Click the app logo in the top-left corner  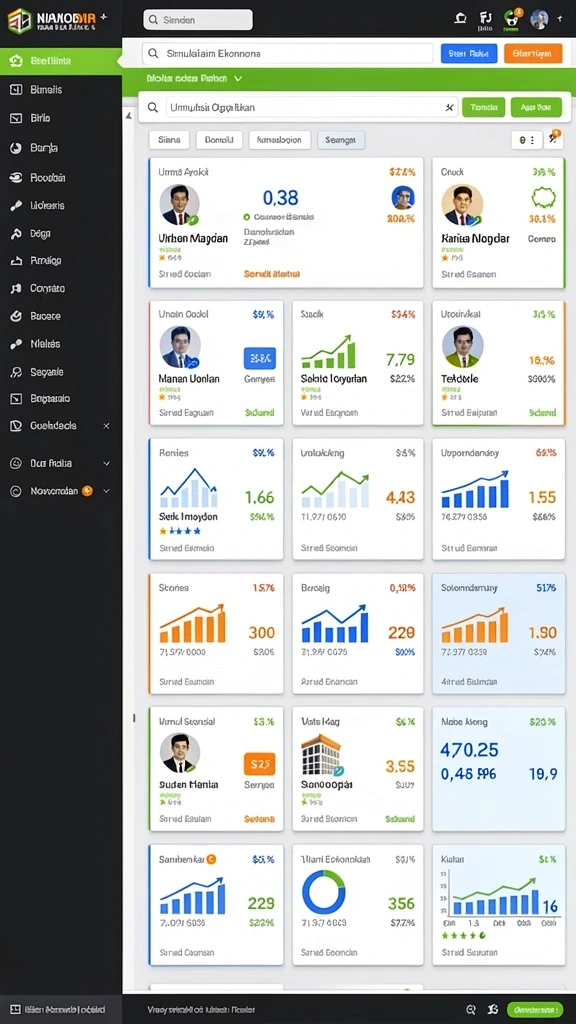click(x=19, y=20)
